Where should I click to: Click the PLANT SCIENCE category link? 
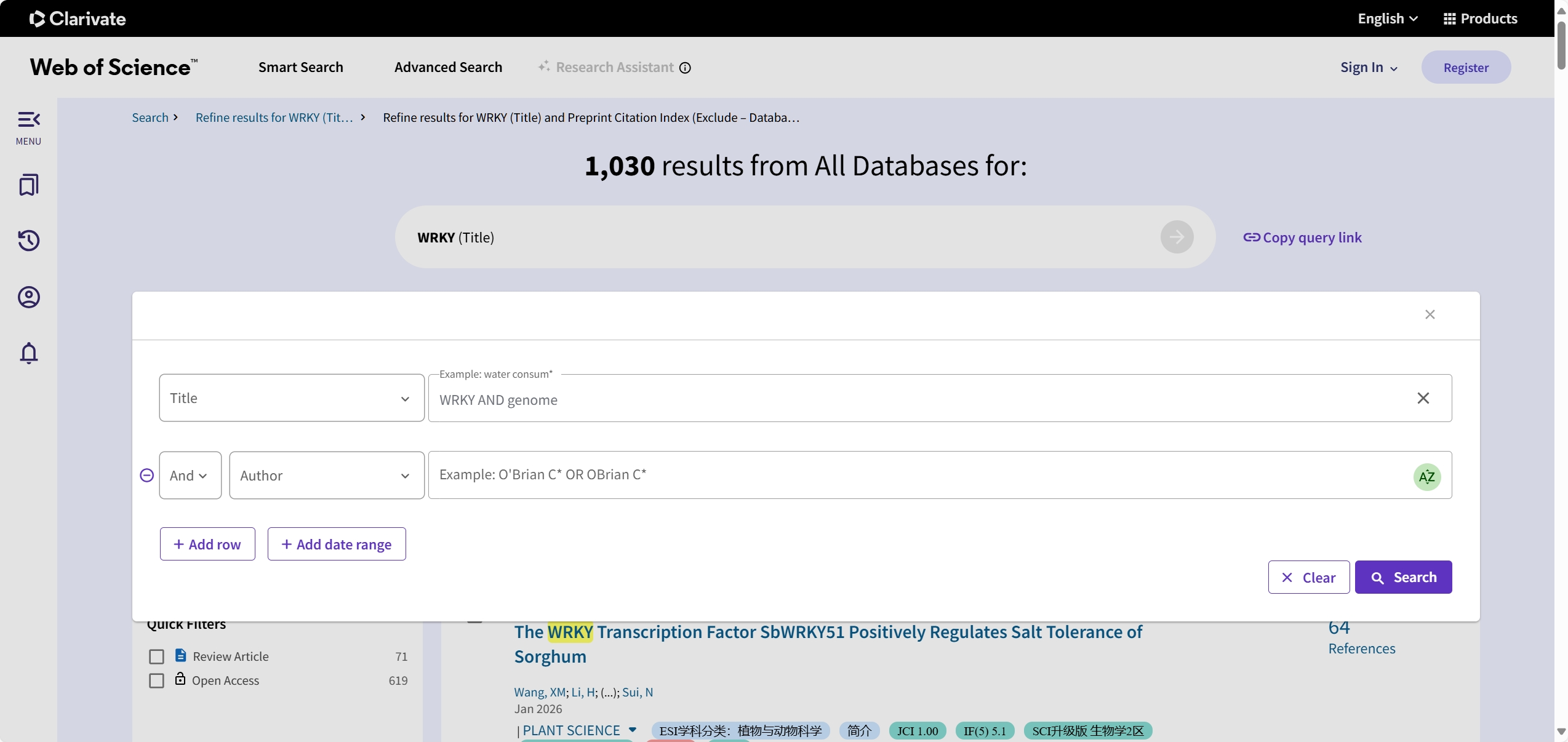(x=571, y=730)
